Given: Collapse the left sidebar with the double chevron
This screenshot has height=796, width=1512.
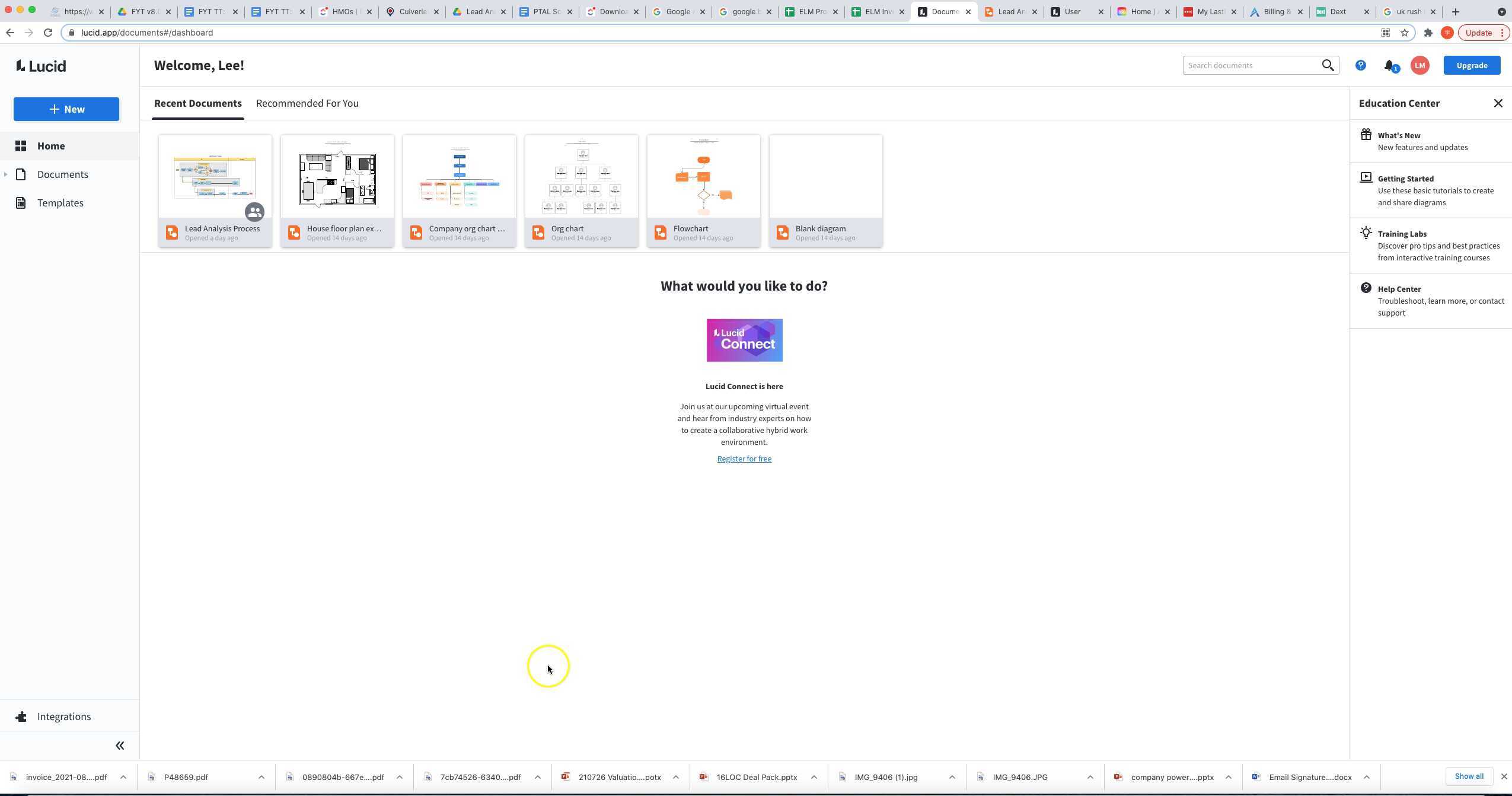Looking at the screenshot, I should coord(120,745).
